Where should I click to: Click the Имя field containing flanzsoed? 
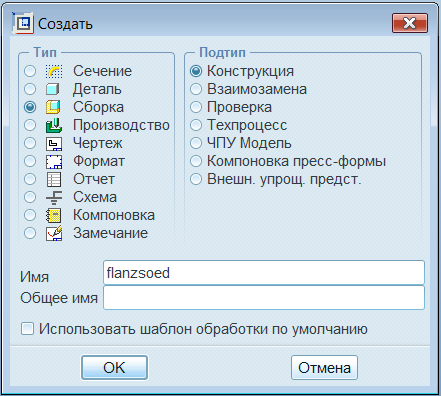[x=264, y=273]
